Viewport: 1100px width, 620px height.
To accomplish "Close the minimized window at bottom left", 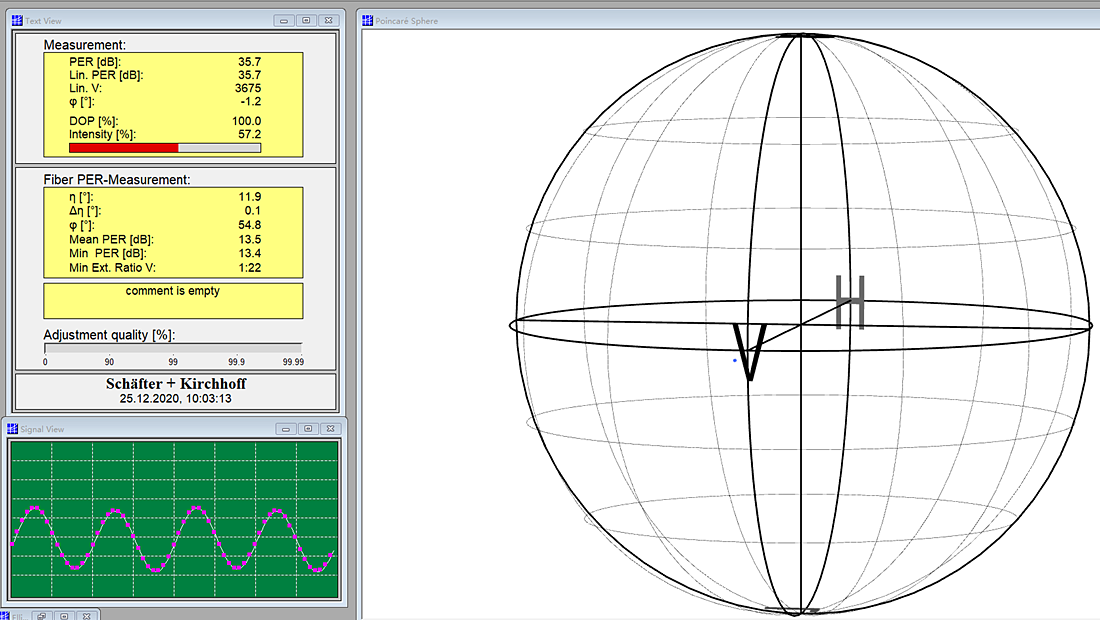I will 86,615.
